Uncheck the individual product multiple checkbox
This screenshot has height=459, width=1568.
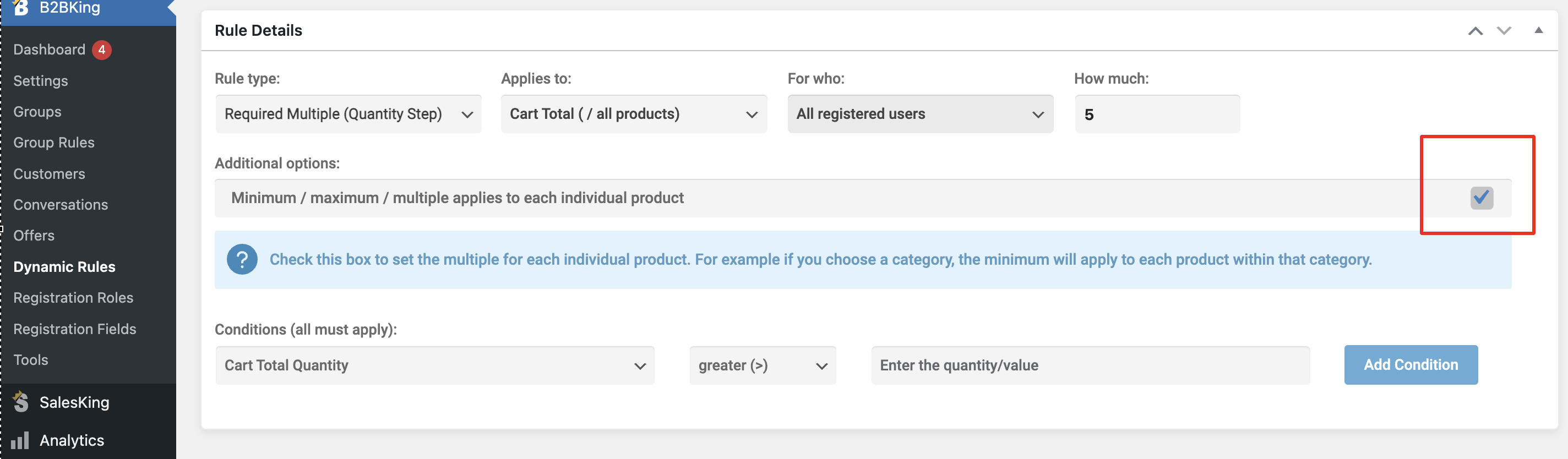pyautogui.click(x=1482, y=198)
